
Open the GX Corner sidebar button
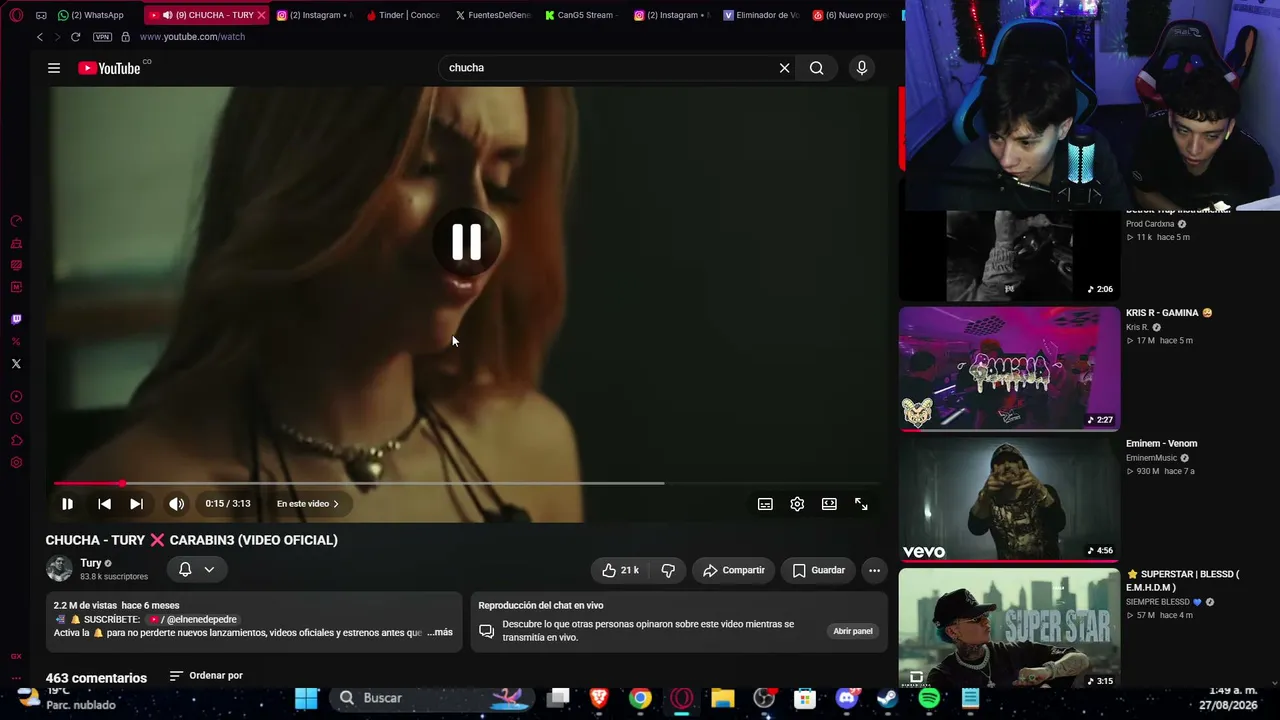pyautogui.click(x=16, y=656)
